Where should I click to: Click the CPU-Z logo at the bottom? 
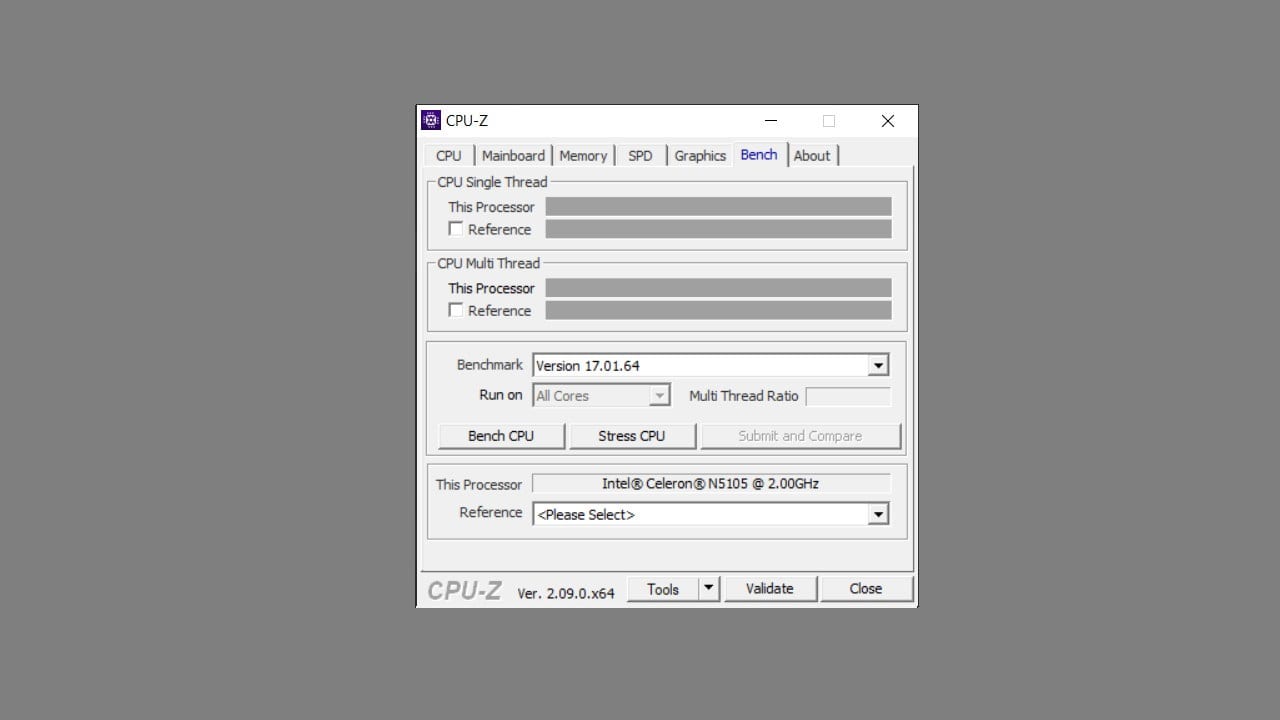pos(464,590)
